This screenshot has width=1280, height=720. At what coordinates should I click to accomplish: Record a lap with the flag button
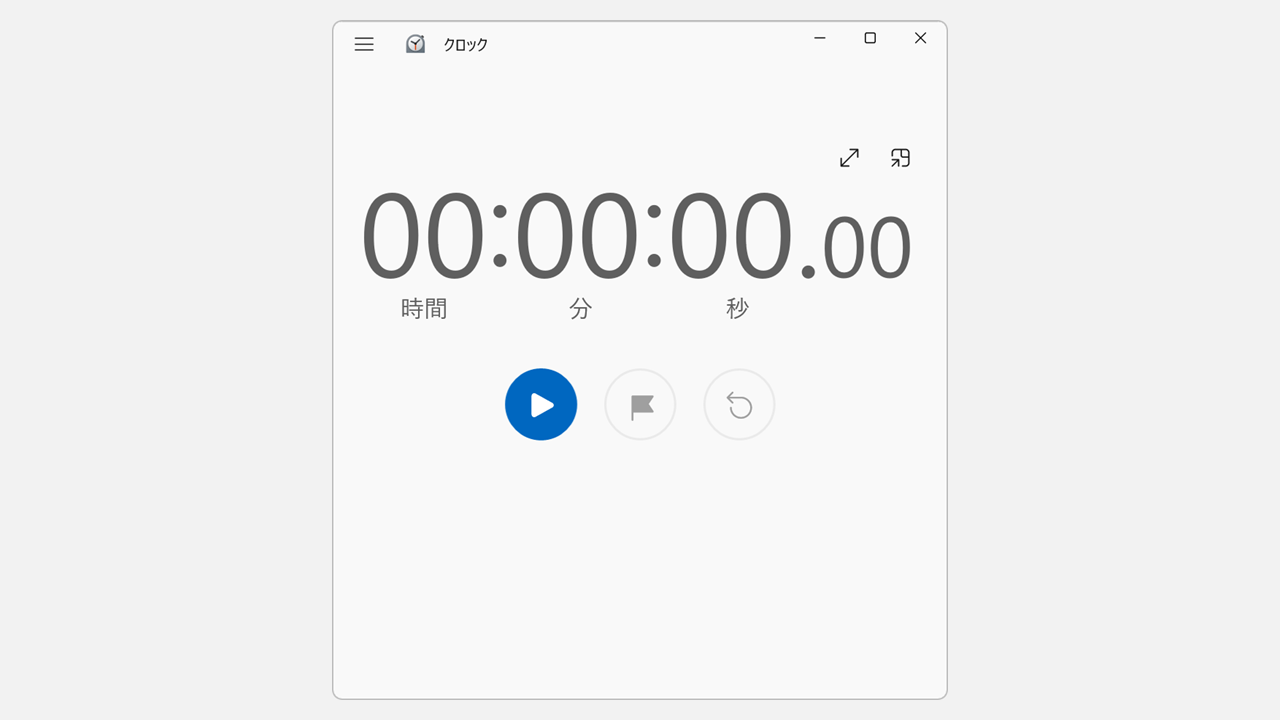[x=640, y=404]
